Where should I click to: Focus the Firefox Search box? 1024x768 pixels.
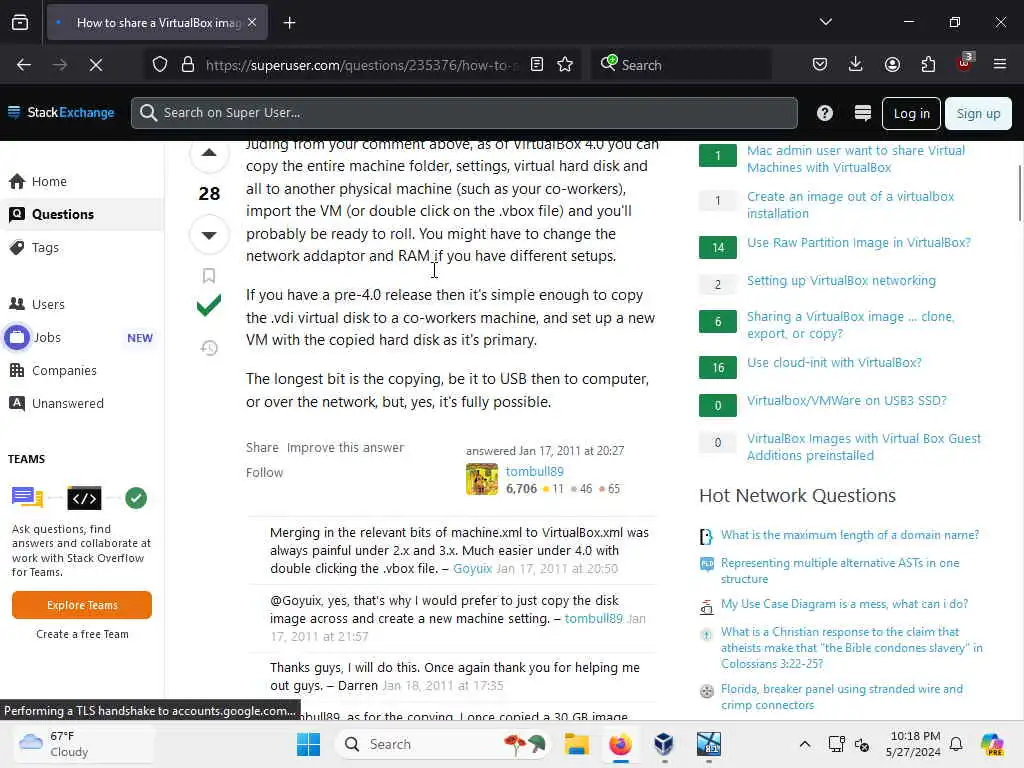681,65
